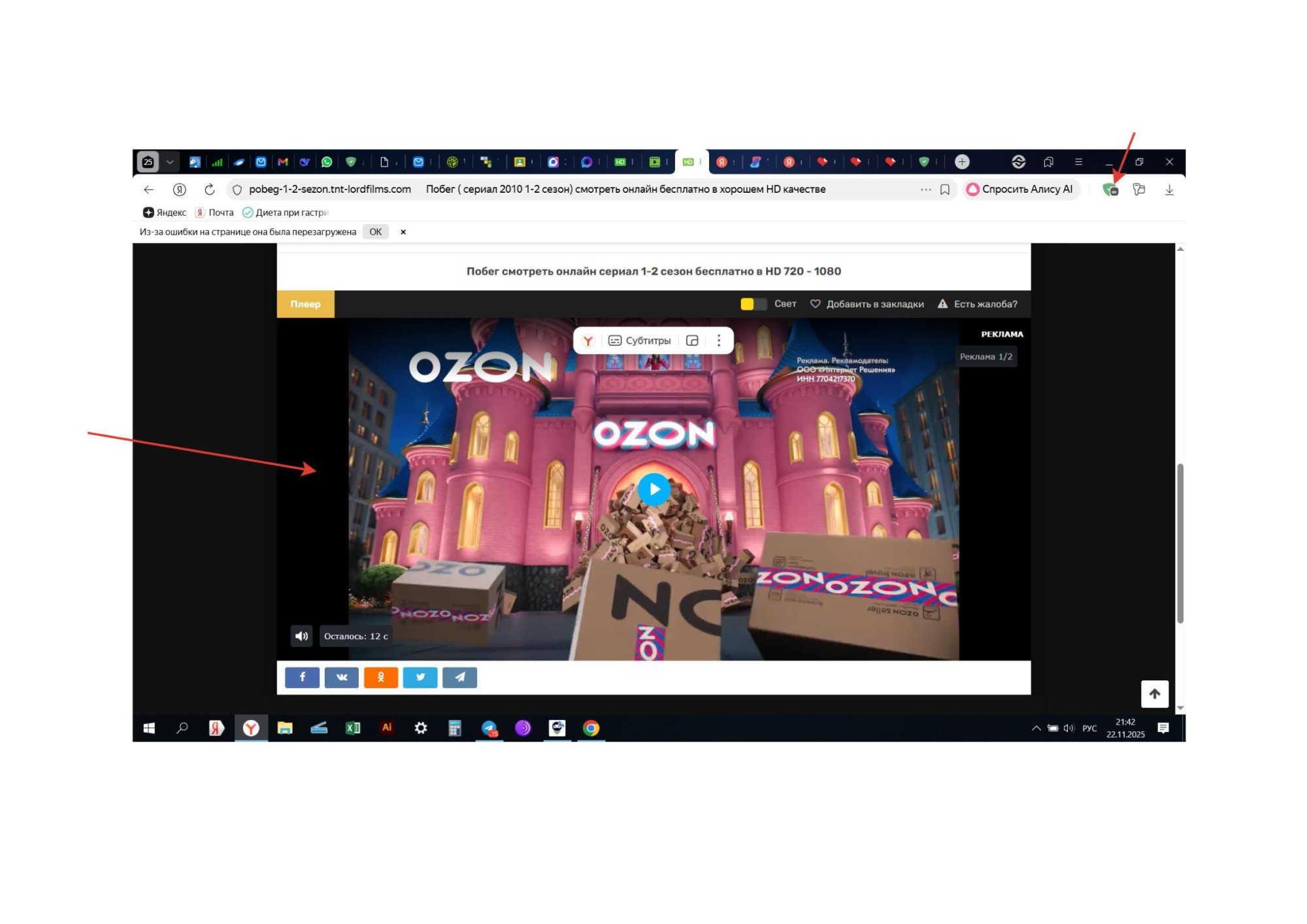Bookmark this page via address bar icon
Screen dimensions: 1307x924
point(945,190)
